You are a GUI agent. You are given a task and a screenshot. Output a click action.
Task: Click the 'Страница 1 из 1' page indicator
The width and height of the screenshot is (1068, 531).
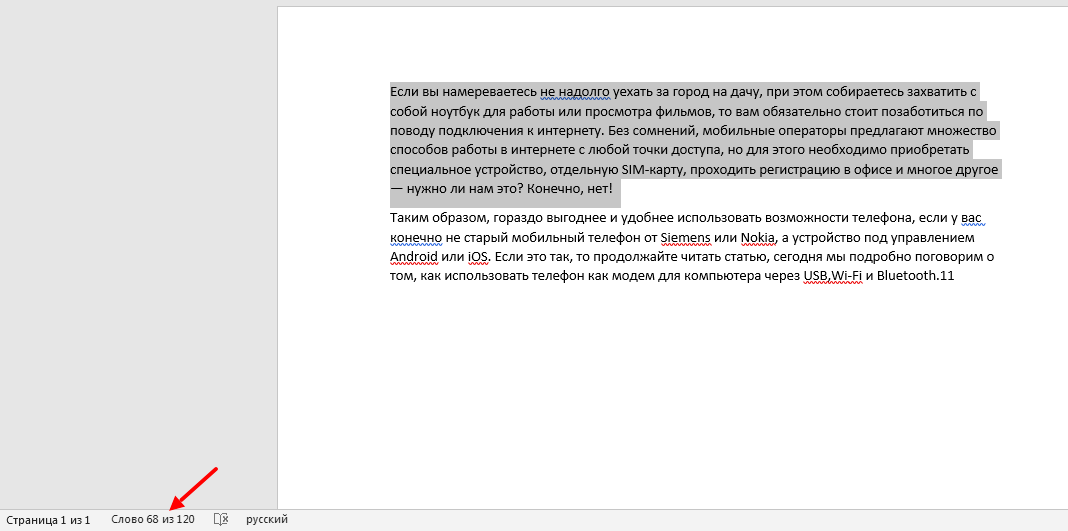48,519
